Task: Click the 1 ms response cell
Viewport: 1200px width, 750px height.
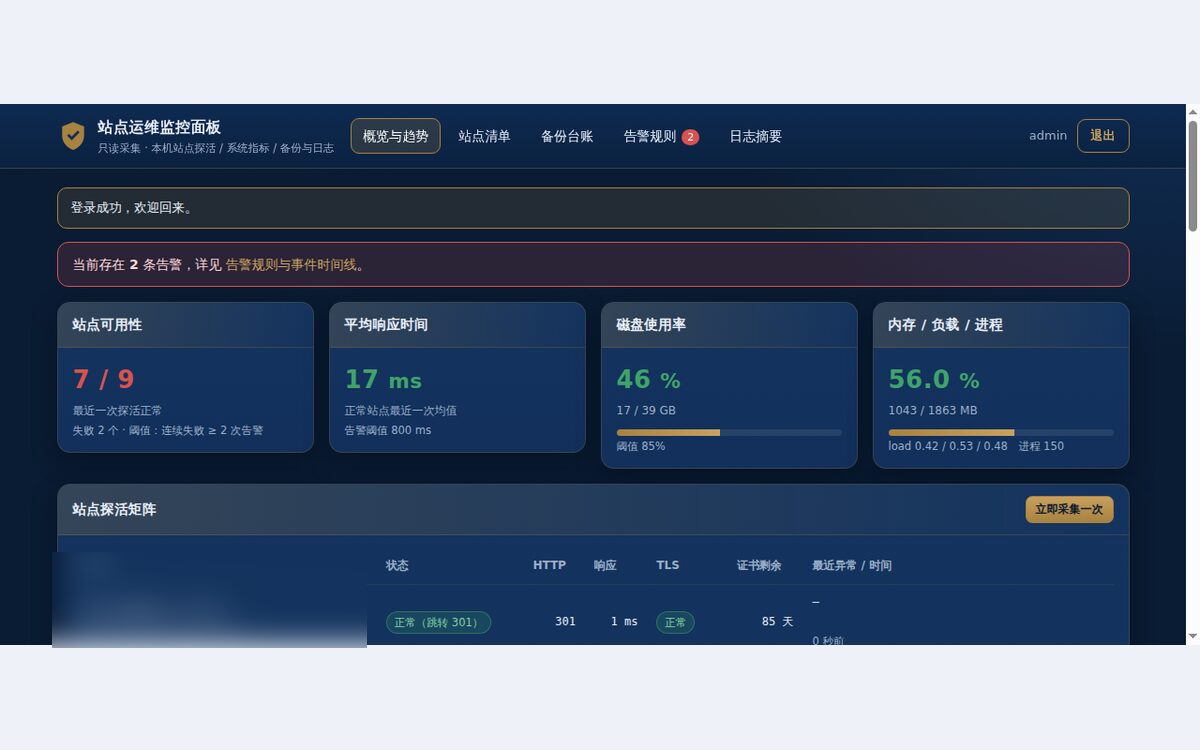Action: (624, 622)
